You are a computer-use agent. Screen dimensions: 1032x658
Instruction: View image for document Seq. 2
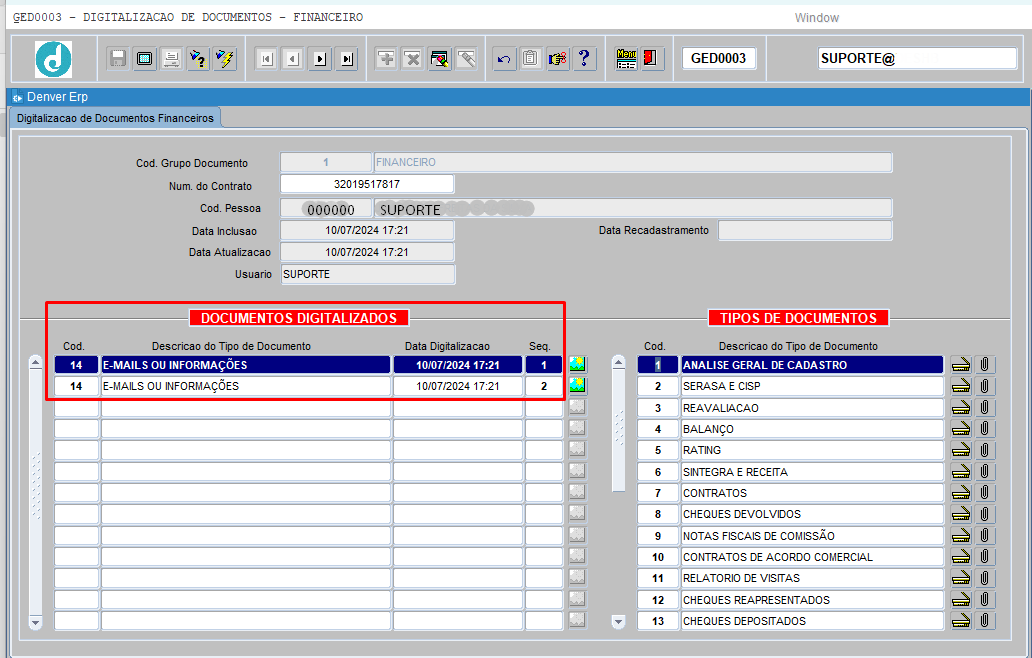[x=577, y=386]
